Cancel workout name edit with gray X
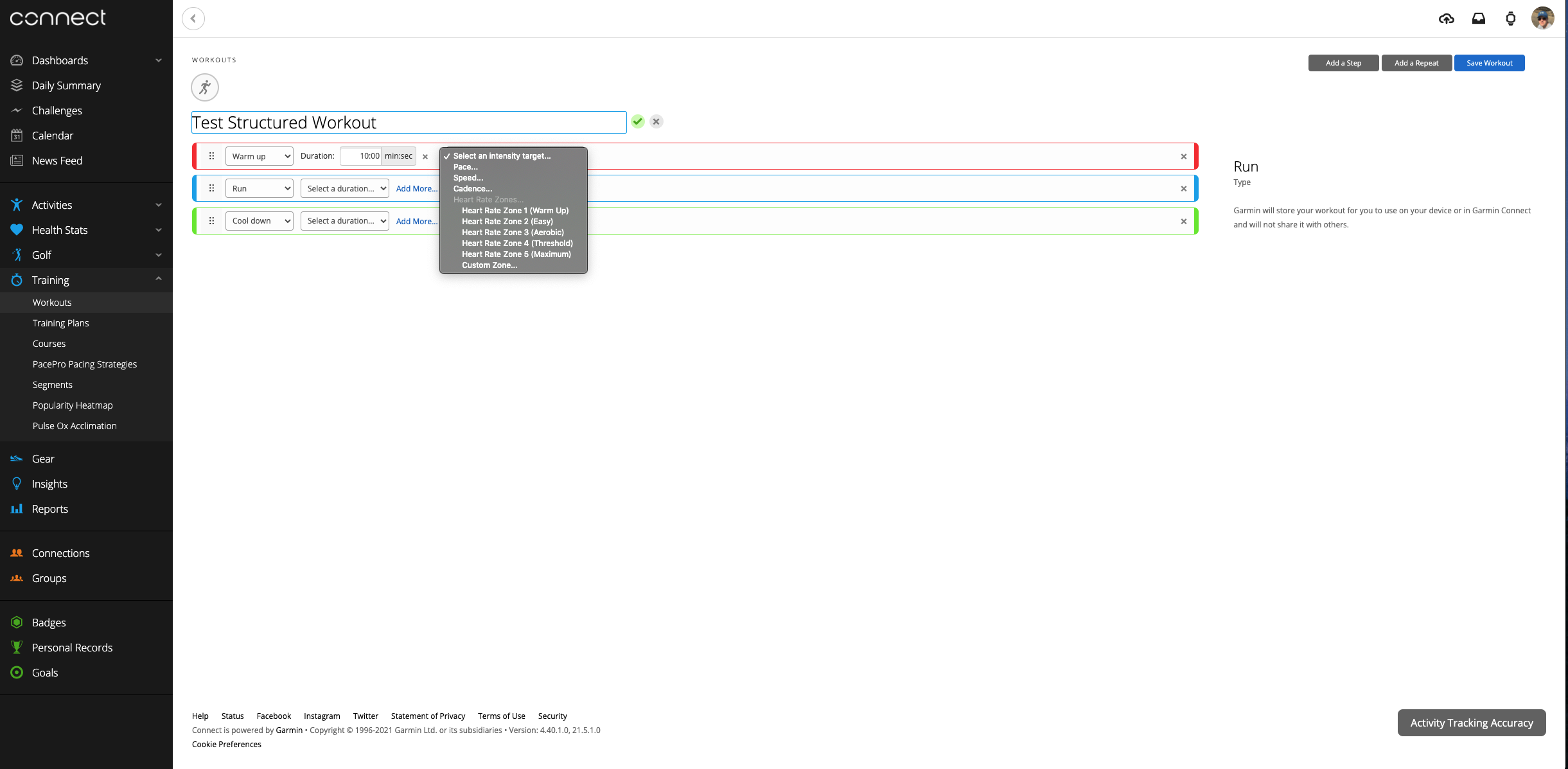This screenshot has height=769, width=1568. point(656,121)
